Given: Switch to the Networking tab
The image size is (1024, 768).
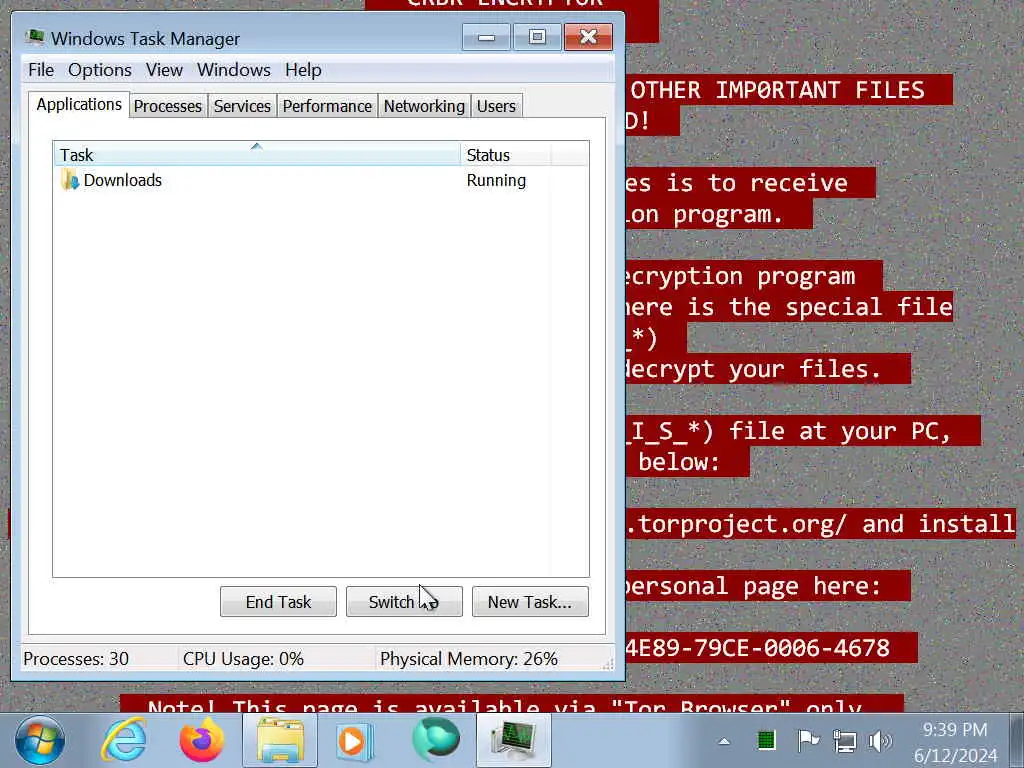Looking at the screenshot, I should [x=424, y=106].
